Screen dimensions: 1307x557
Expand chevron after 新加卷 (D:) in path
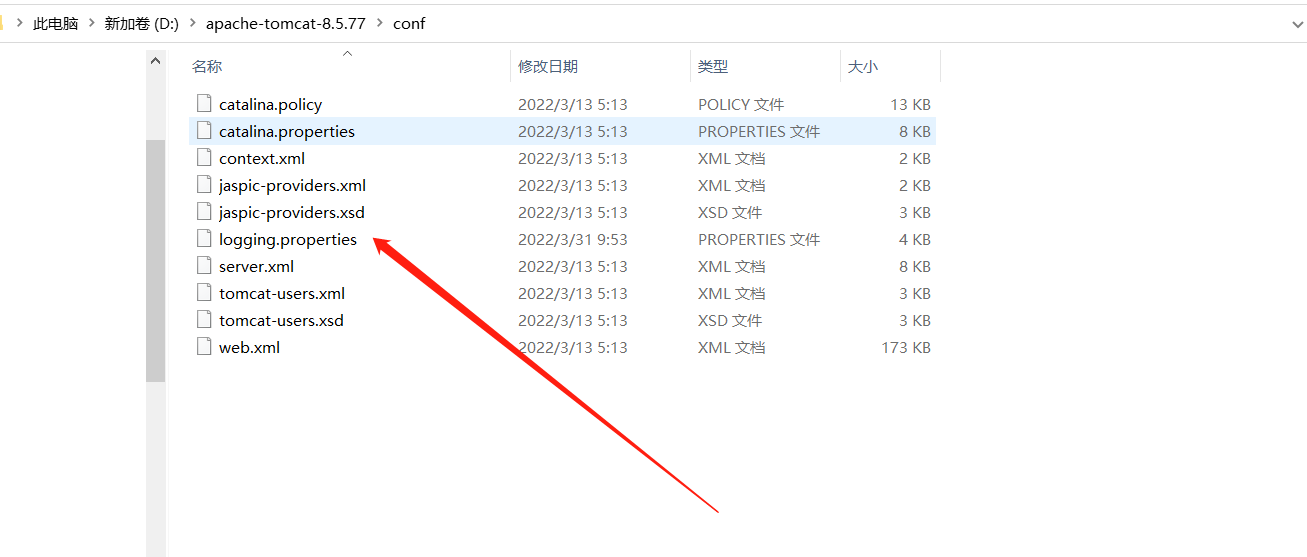point(192,24)
